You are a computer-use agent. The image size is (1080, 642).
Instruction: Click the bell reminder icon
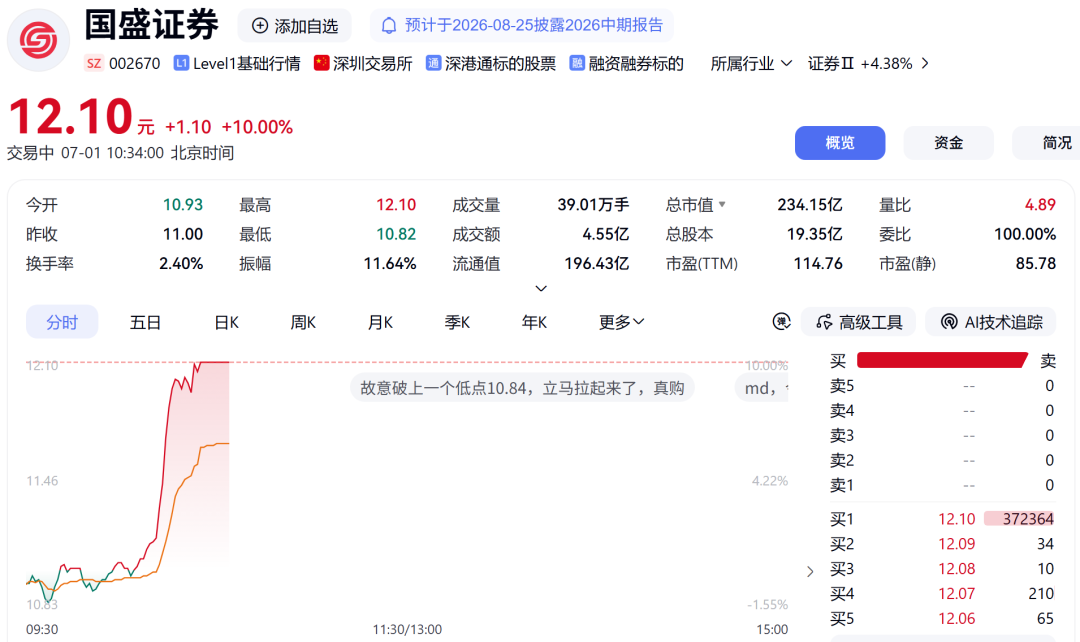[389, 26]
